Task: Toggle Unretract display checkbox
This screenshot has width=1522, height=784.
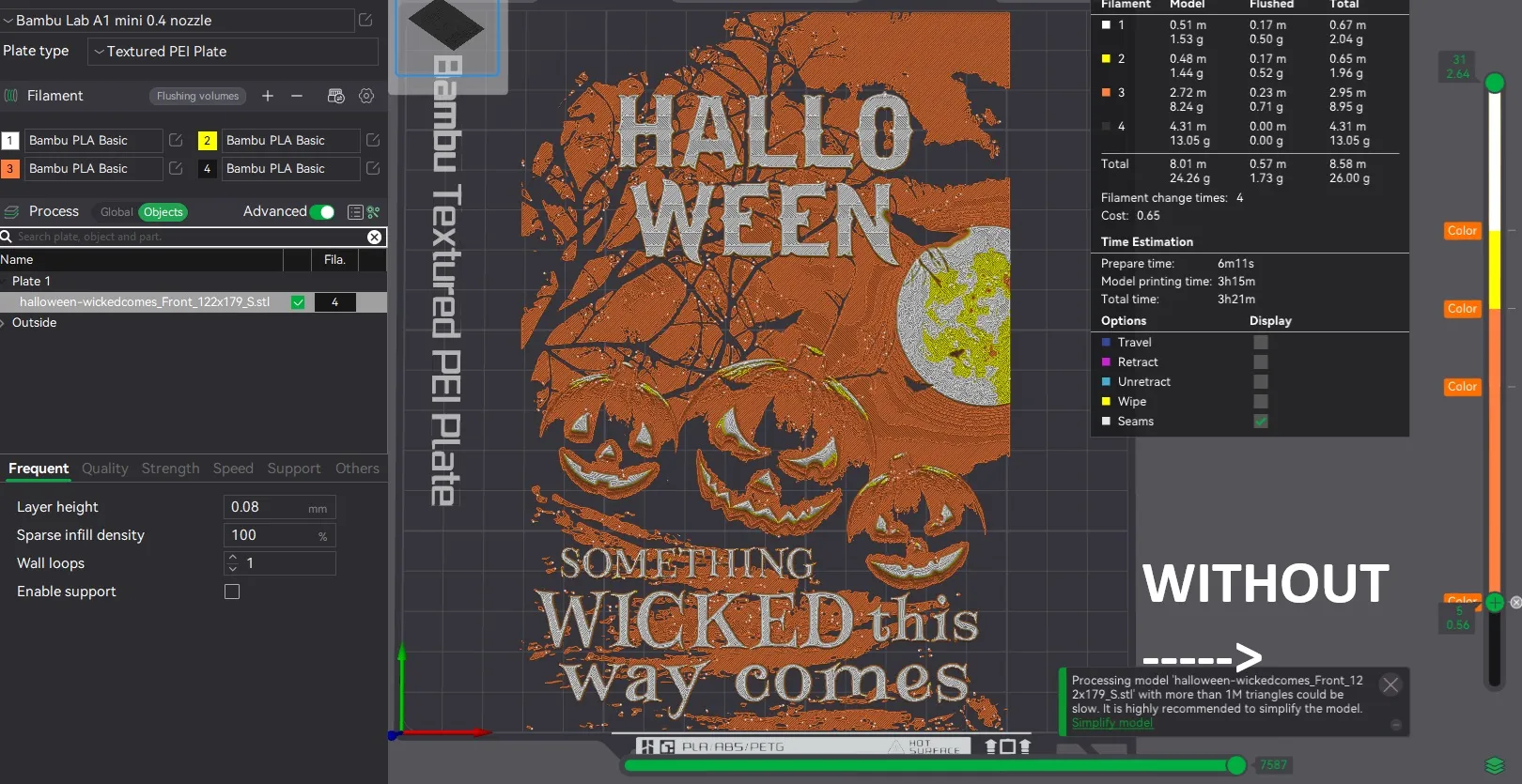Action: 1261,382
